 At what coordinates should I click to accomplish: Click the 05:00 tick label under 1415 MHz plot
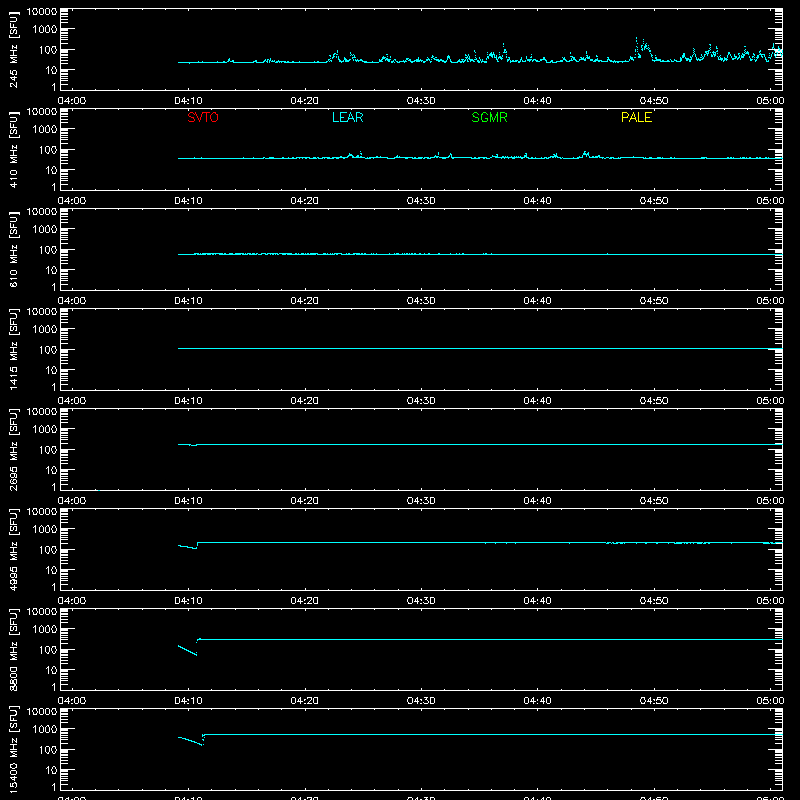770,401
